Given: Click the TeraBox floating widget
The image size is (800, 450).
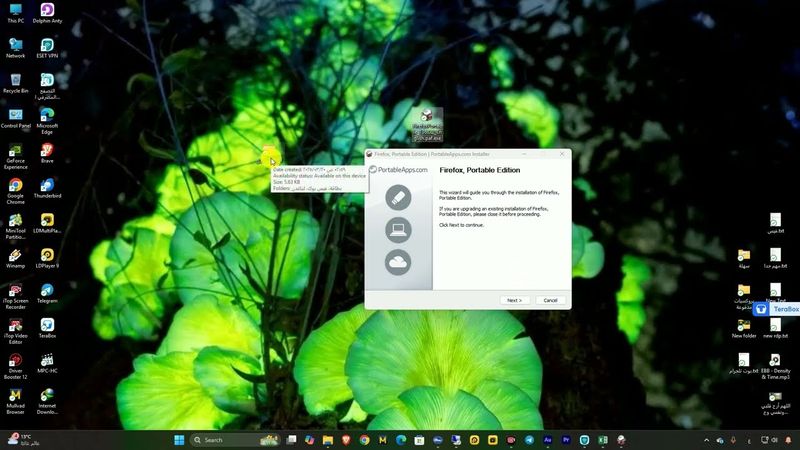Looking at the screenshot, I should tap(777, 309).
